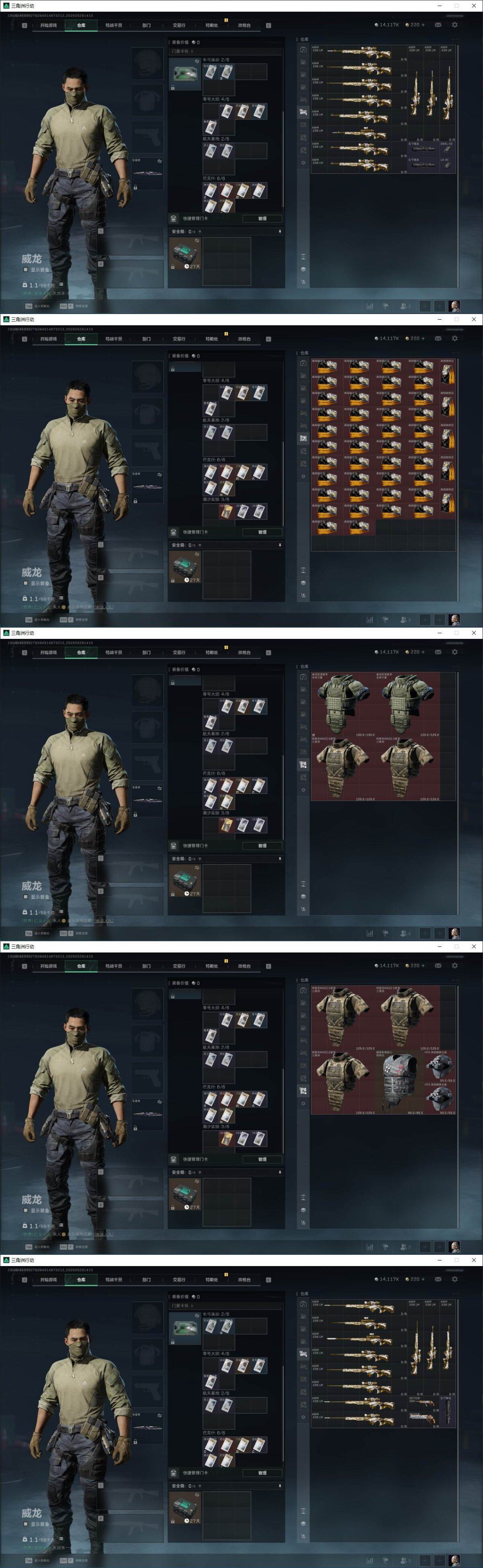The height and width of the screenshot is (1568, 483).
Task: Red crates window: click keycard panel scrollbar
Action: (283, 484)
